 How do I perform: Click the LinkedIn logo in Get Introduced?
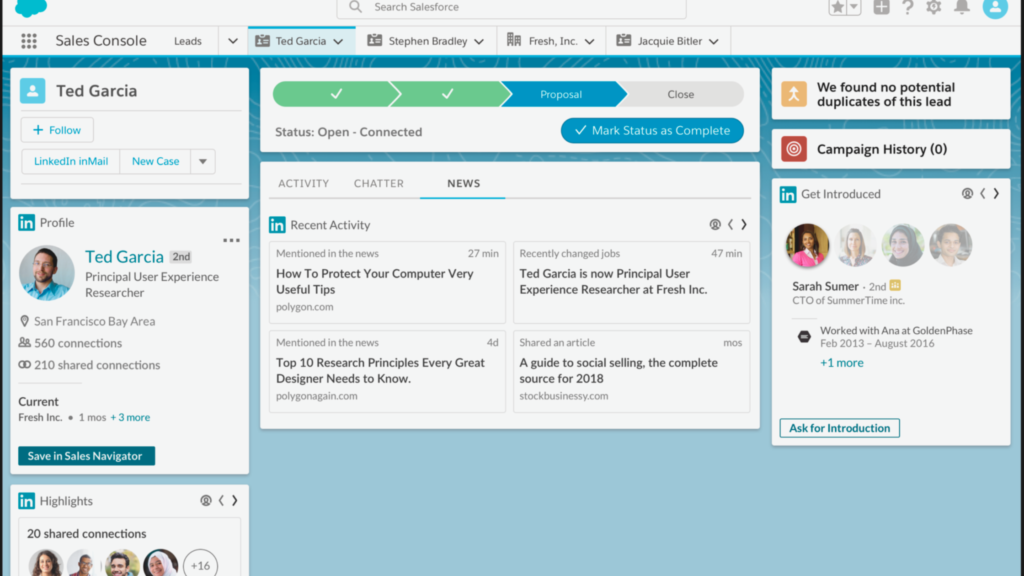click(788, 194)
